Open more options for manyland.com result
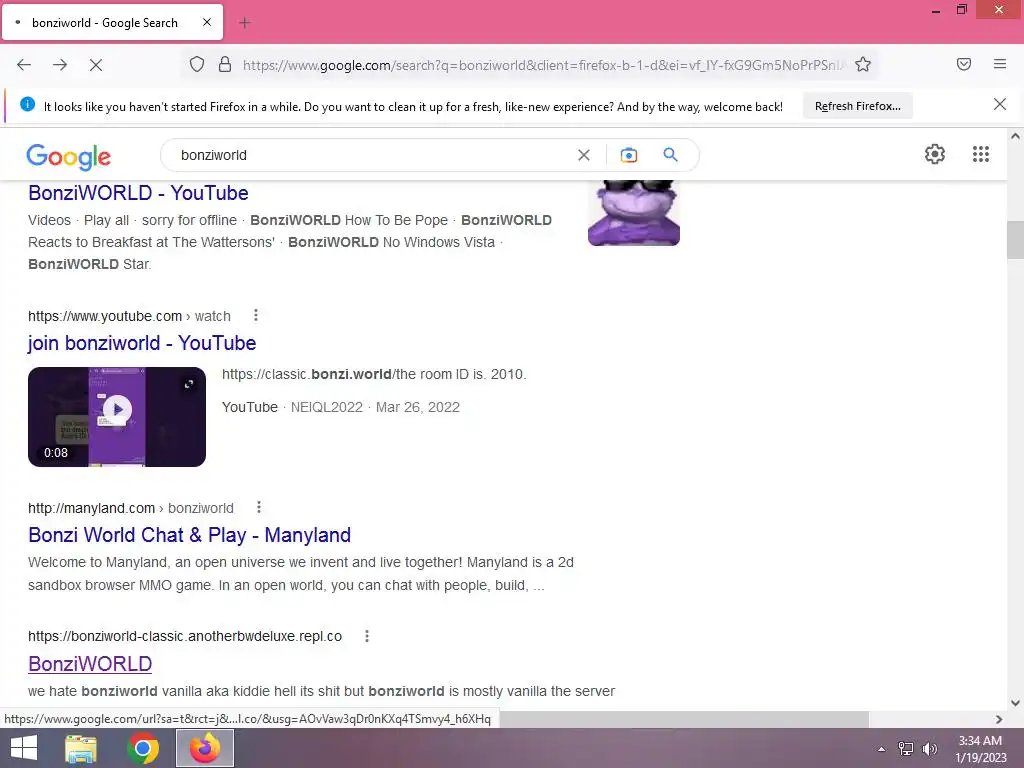The width and height of the screenshot is (1024, 768). 259,507
